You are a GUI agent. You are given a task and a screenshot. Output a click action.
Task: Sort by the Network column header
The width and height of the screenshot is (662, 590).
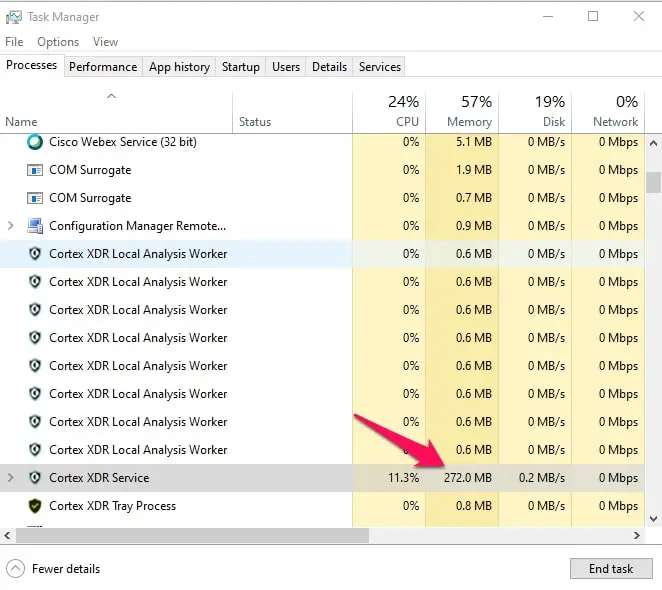point(608,112)
